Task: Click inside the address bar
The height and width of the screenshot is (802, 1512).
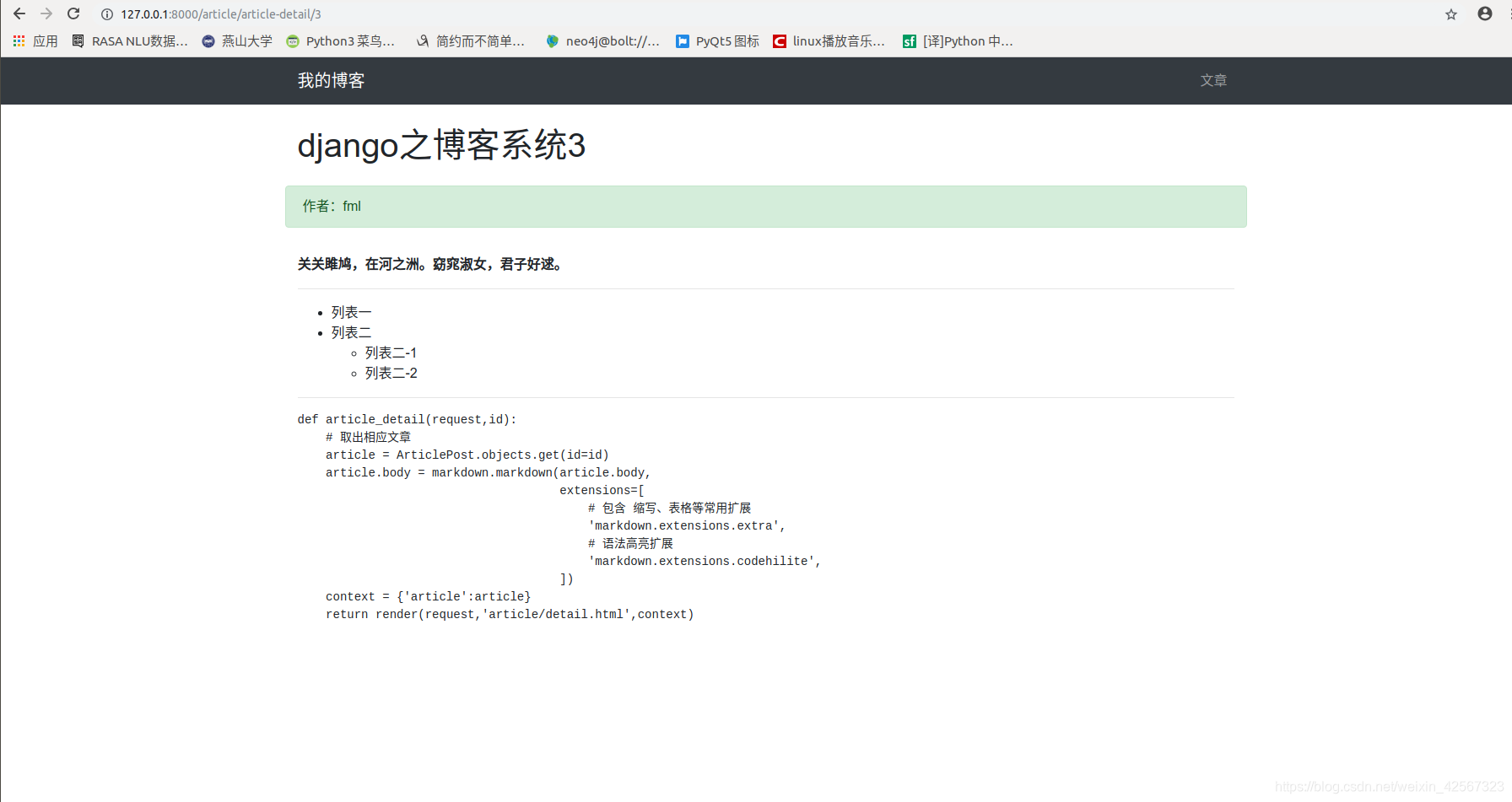Action: [x=337, y=13]
